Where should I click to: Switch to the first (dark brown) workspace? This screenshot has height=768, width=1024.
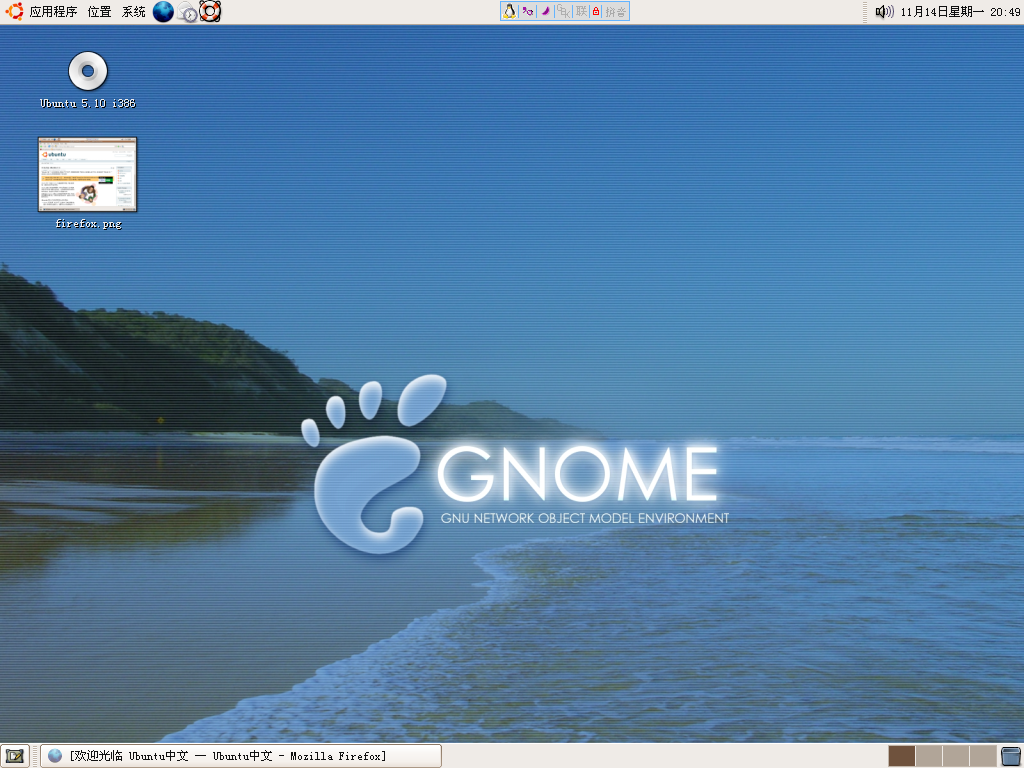(x=901, y=756)
